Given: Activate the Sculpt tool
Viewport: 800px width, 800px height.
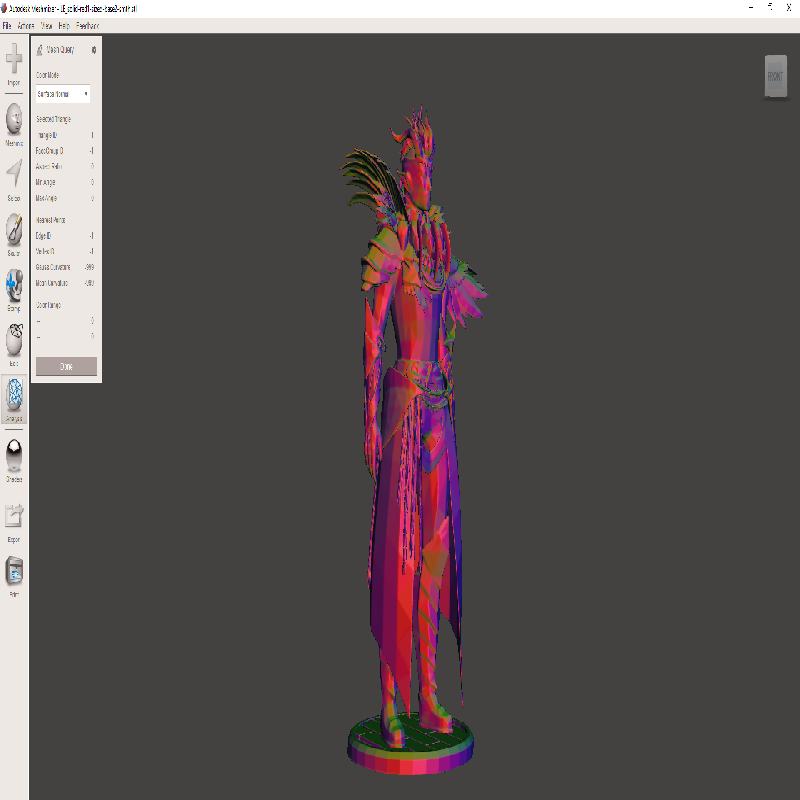Looking at the screenshot, I should click(14, 232).
